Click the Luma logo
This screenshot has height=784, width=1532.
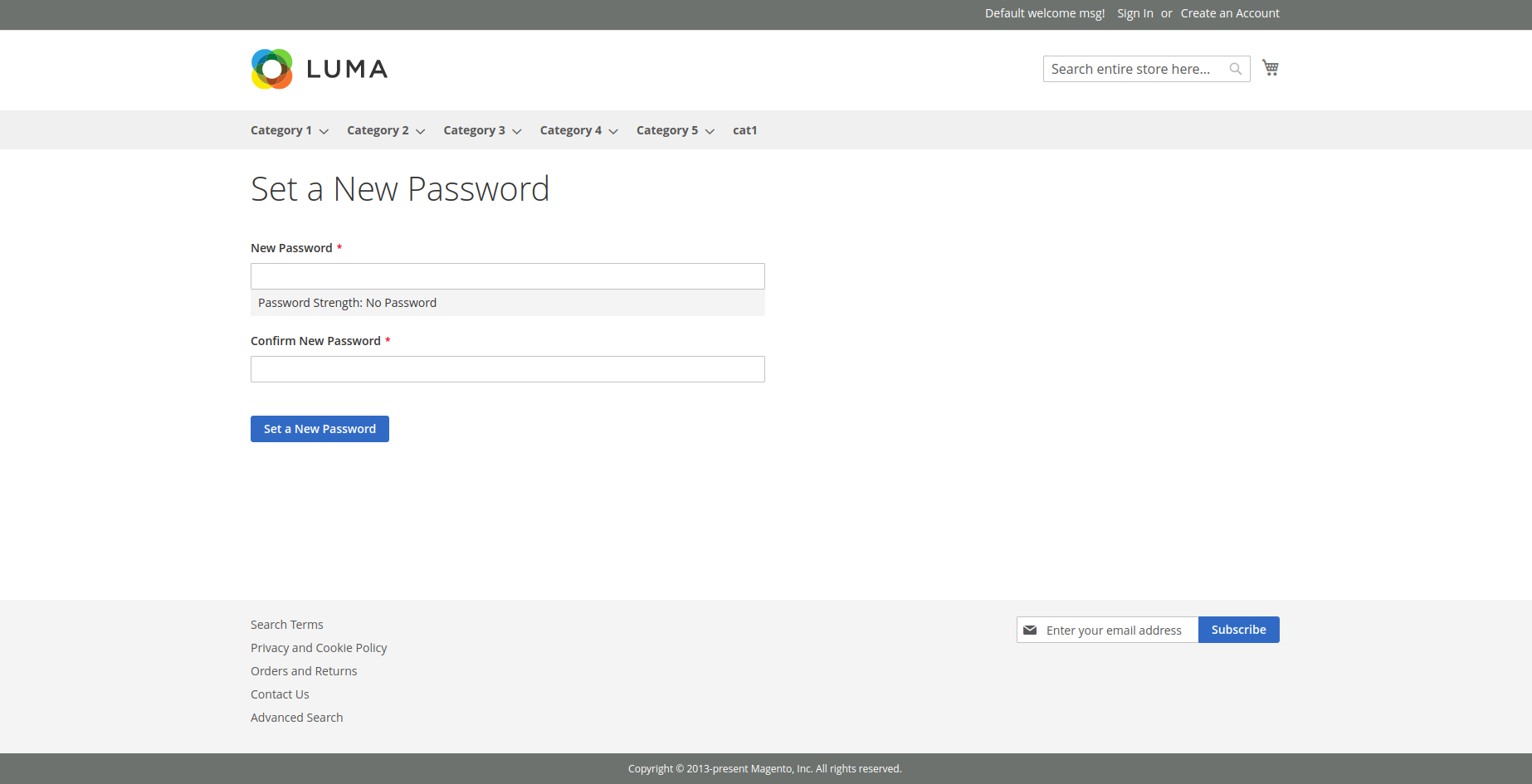tap(319, 68)
